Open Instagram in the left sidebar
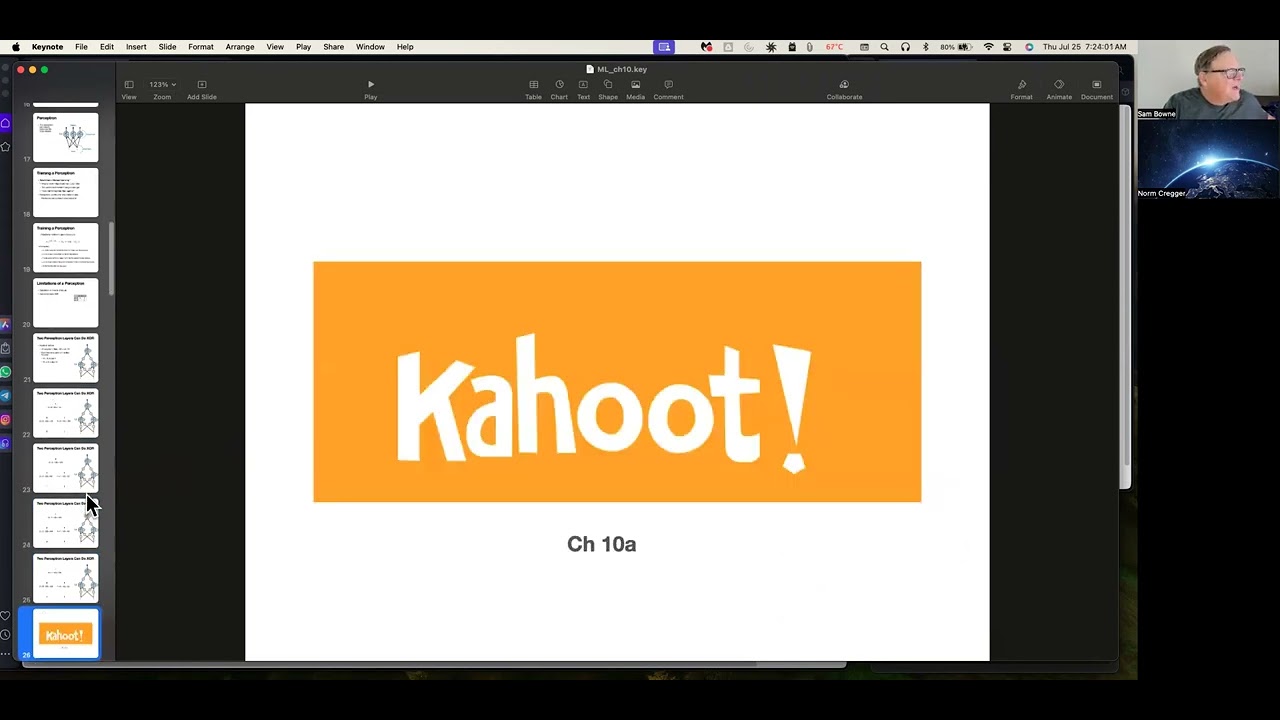Image resolution: width=1280 pixels, height=720 pixels. [x=5, y=420]
